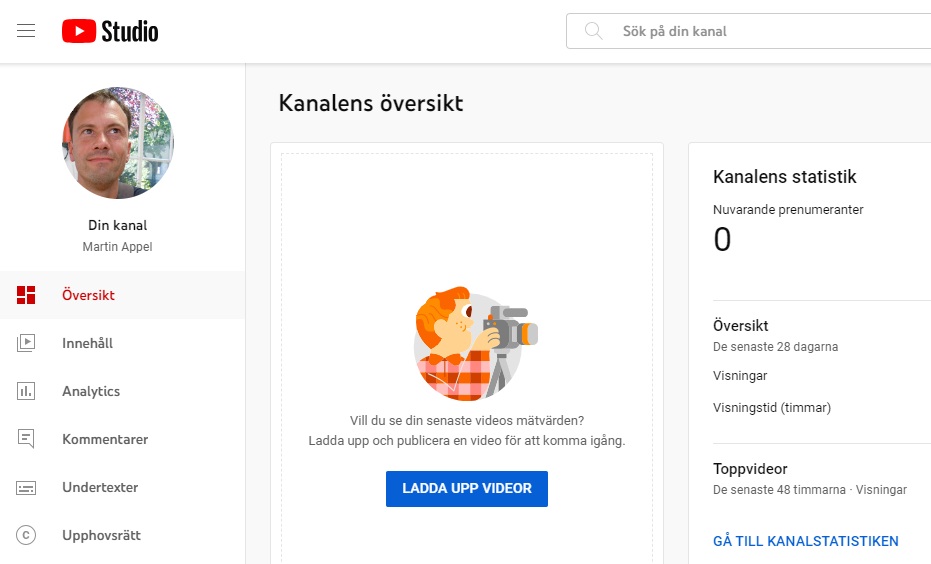Click the Innehåll content icon
Viewport: 931px width, 564px height.
[26, 343]
